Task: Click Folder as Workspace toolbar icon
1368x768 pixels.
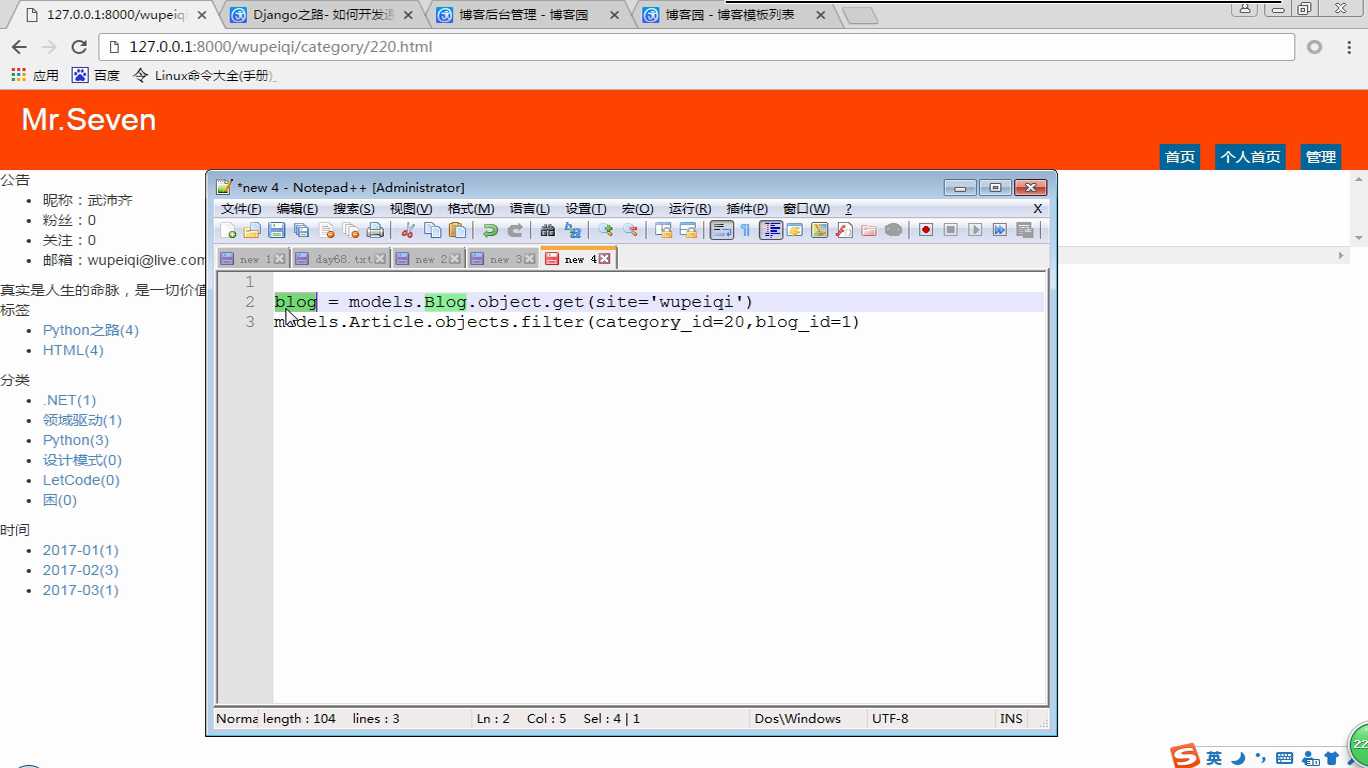Action: 869,230
